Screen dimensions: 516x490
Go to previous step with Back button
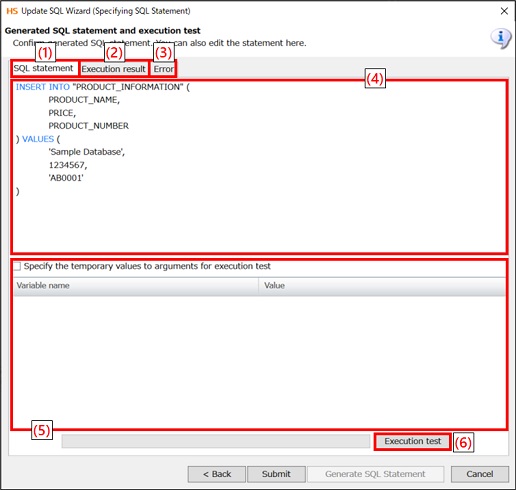217,474
